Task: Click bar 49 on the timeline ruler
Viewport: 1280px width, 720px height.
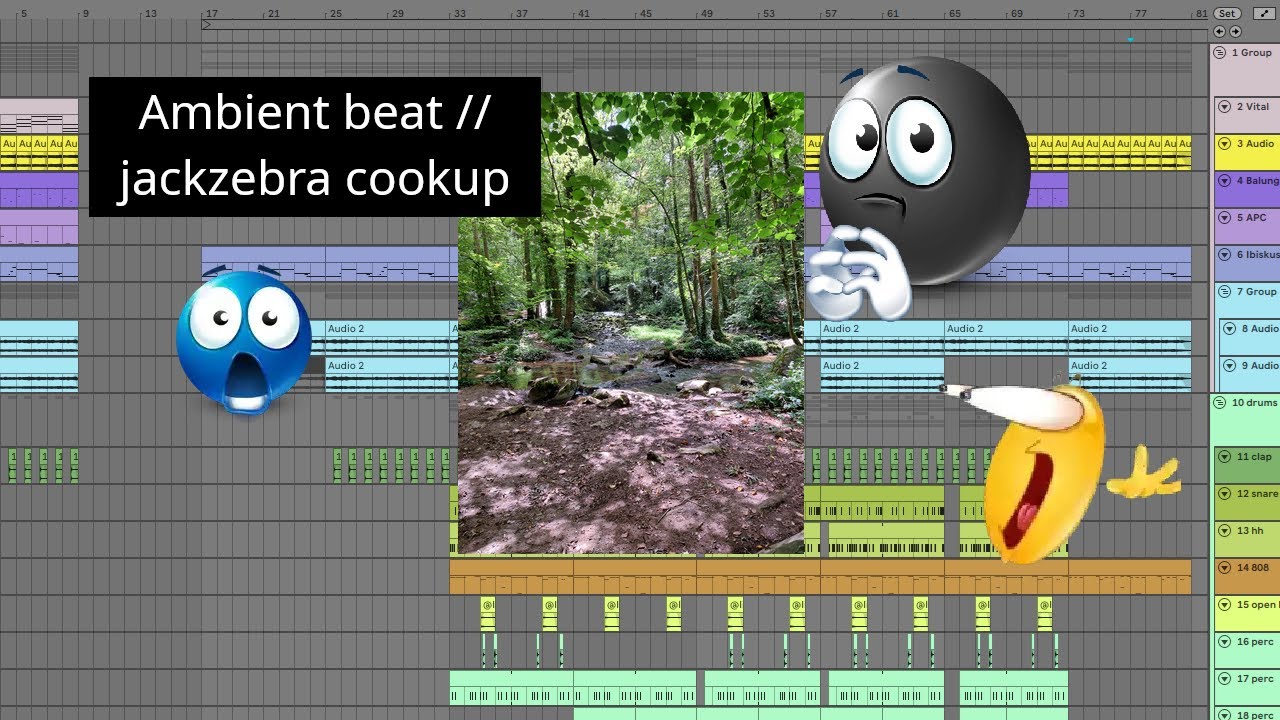Action: click(707, 14)
